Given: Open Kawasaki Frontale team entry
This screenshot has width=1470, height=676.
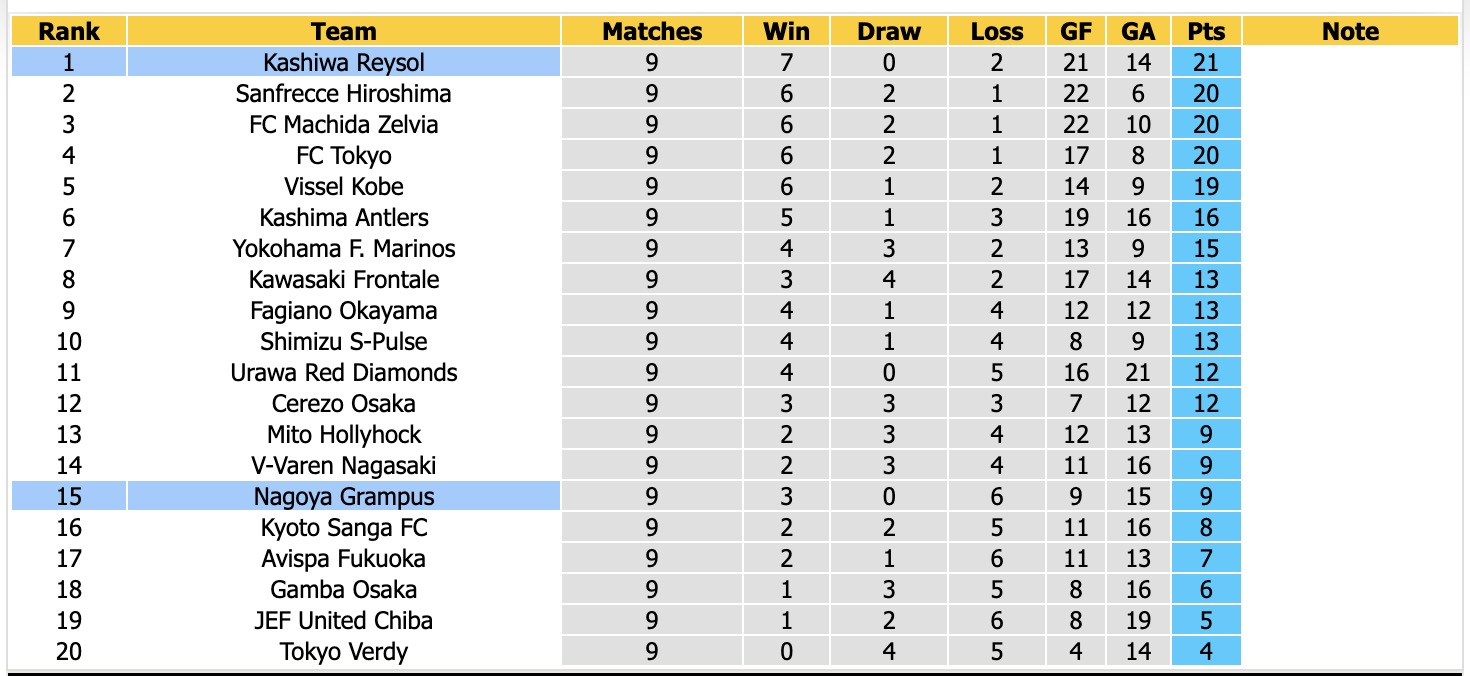Looking at the screenshot, I should [344, 279].
